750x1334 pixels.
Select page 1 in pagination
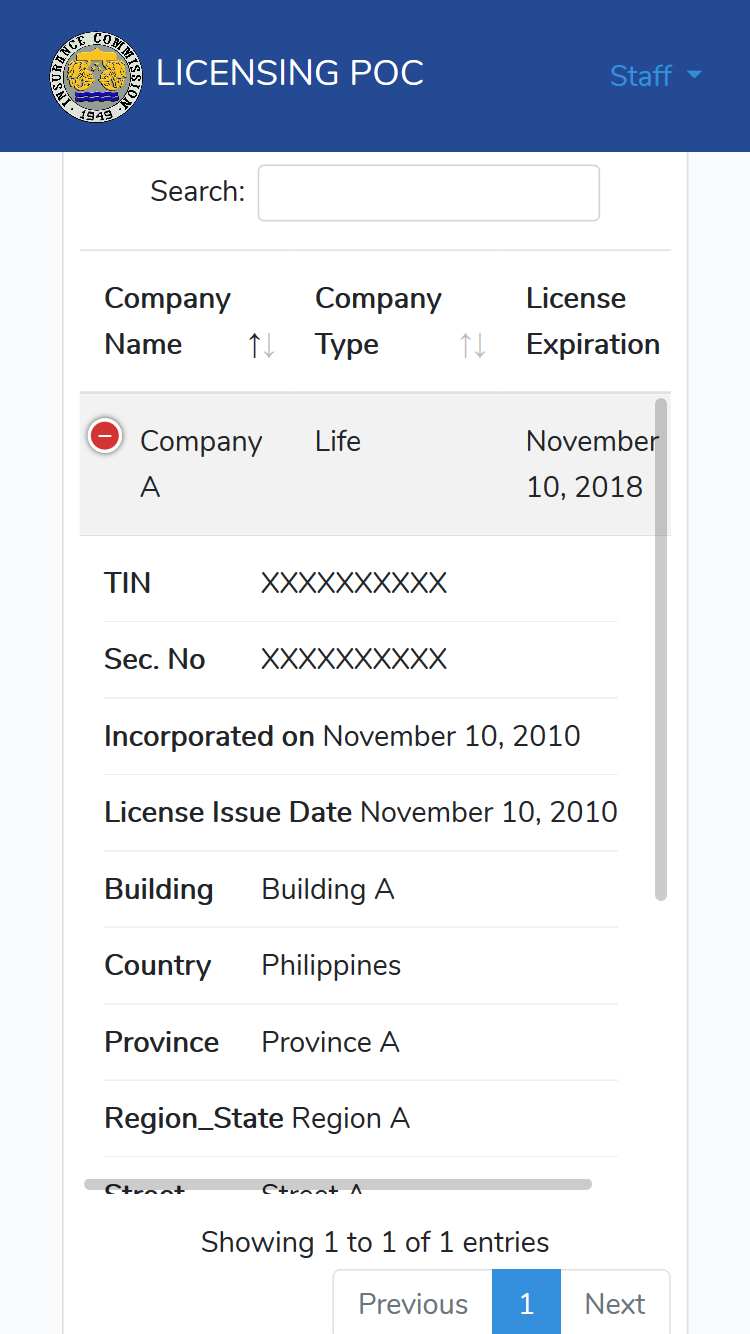coord(527,1303)
